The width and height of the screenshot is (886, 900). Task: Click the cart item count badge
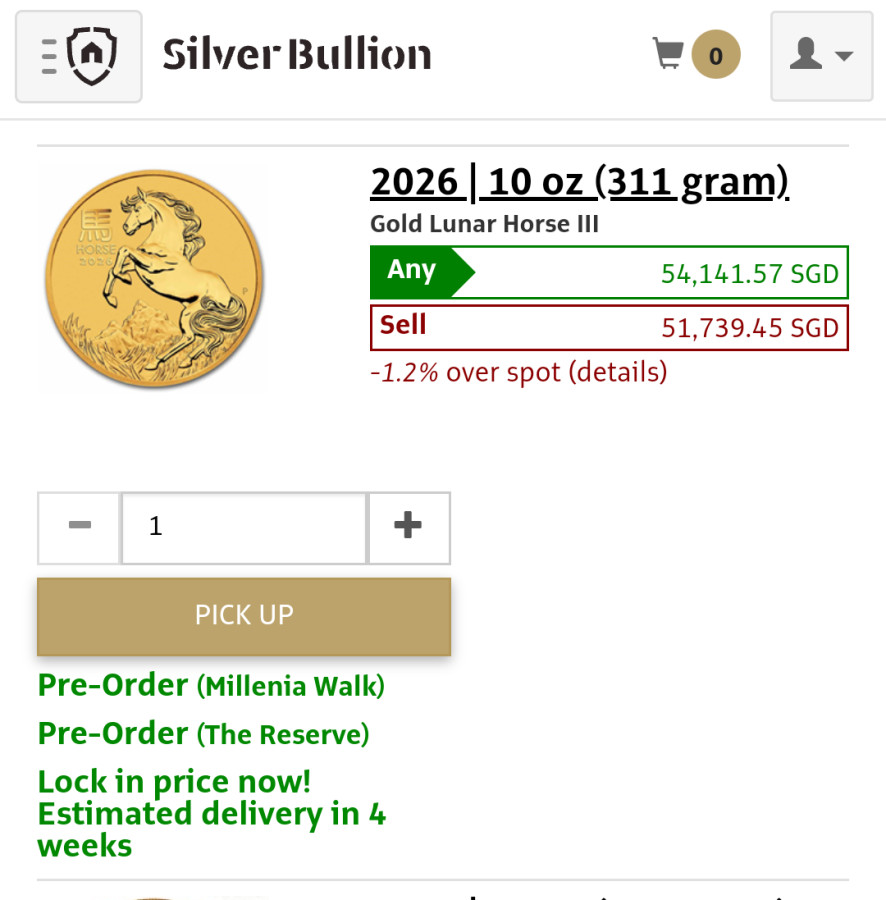[x=716, y=55]
